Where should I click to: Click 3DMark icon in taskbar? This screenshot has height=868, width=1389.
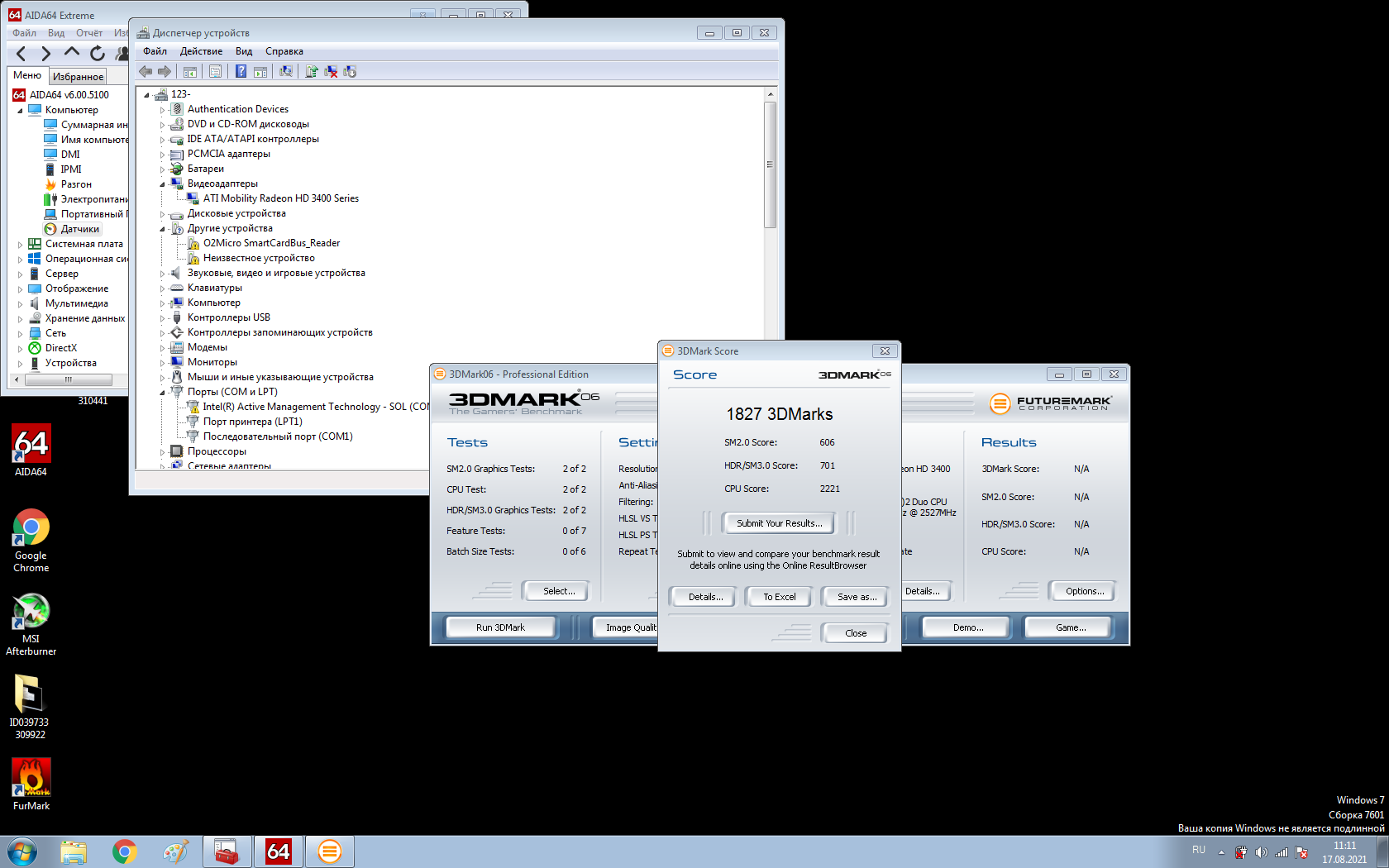329,851
